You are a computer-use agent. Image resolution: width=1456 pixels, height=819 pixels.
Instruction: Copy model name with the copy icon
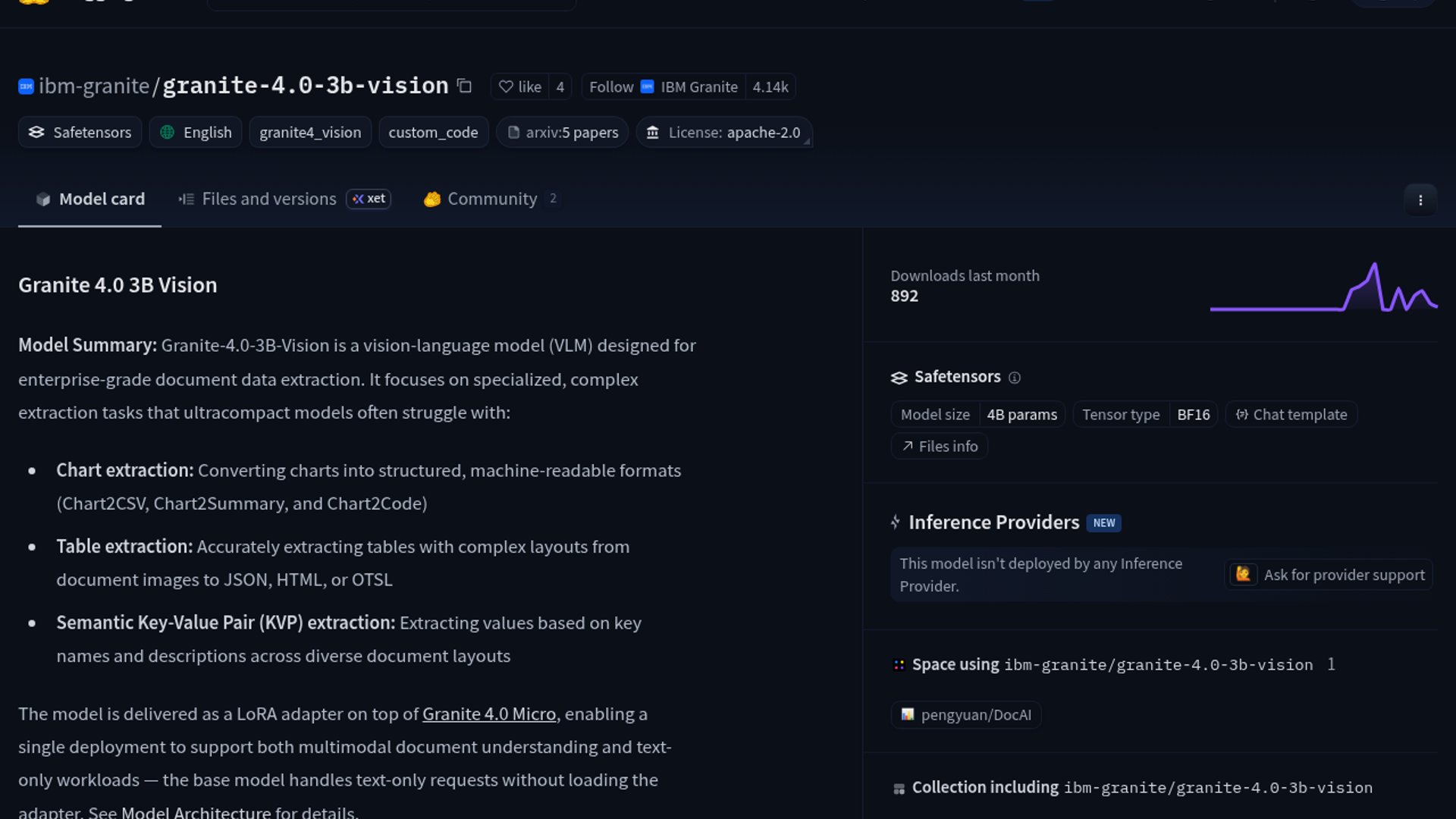tap(464, 86)
